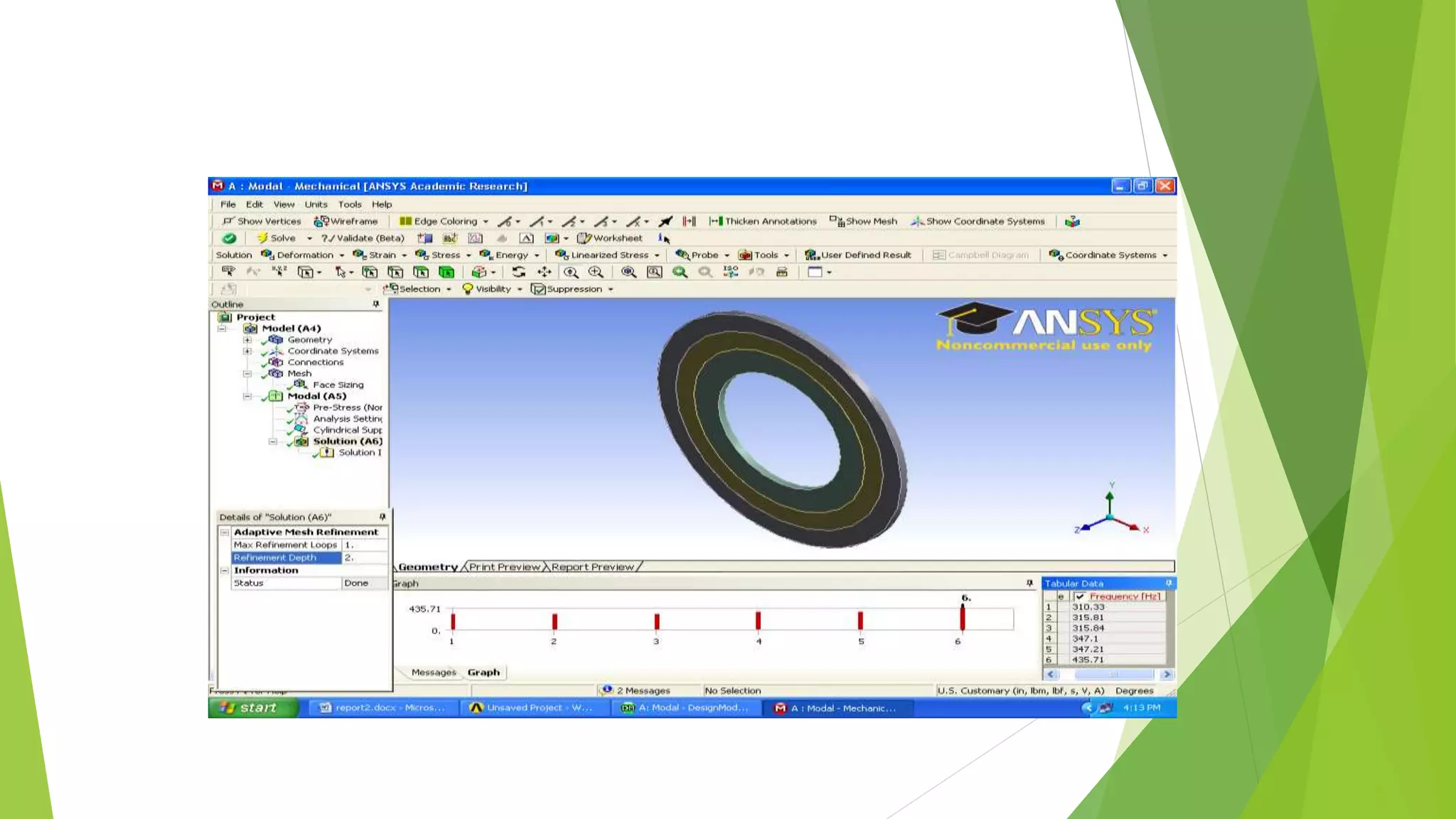The width and height of the screenshot is (1456, 819).
Task: Click the Solve button
Action: point(277,238)
